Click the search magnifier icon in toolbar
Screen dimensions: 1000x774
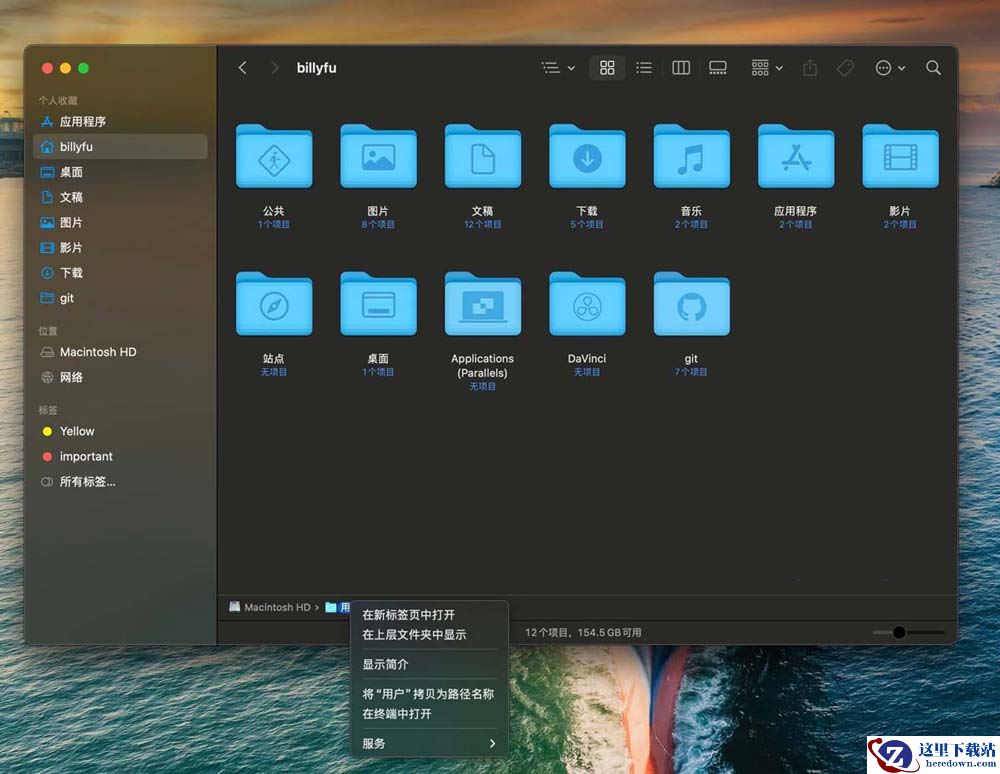[x=933, y=68]
